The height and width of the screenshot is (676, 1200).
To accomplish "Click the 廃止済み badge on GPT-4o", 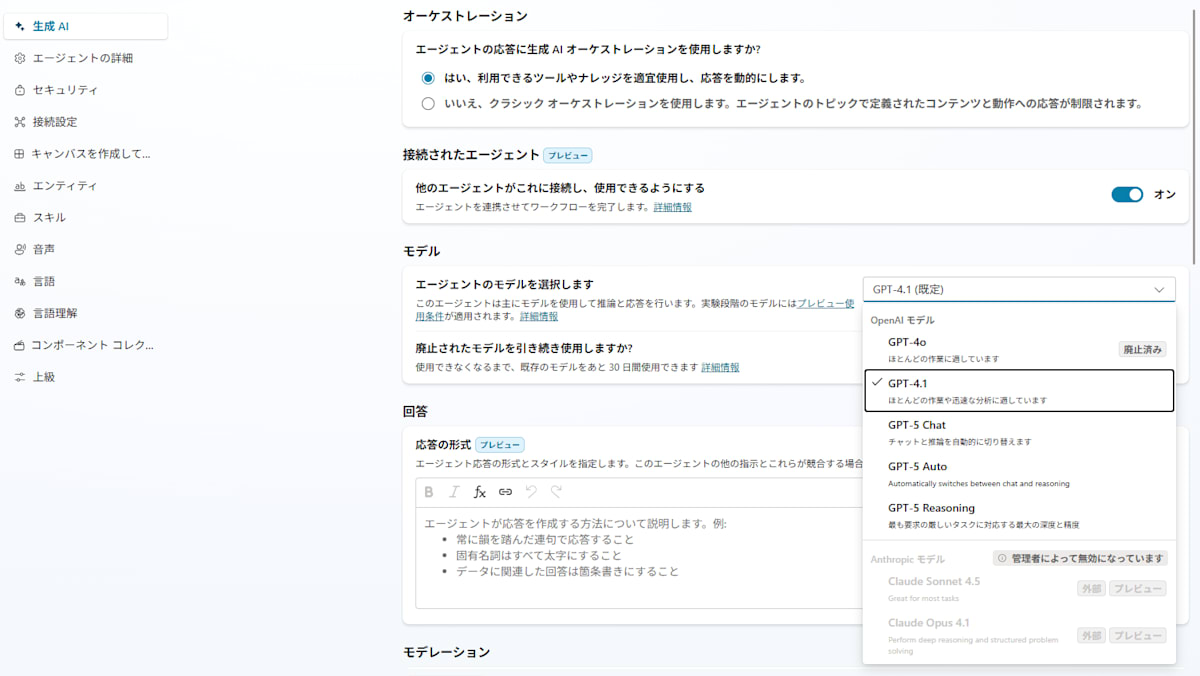I will 1142,350.
